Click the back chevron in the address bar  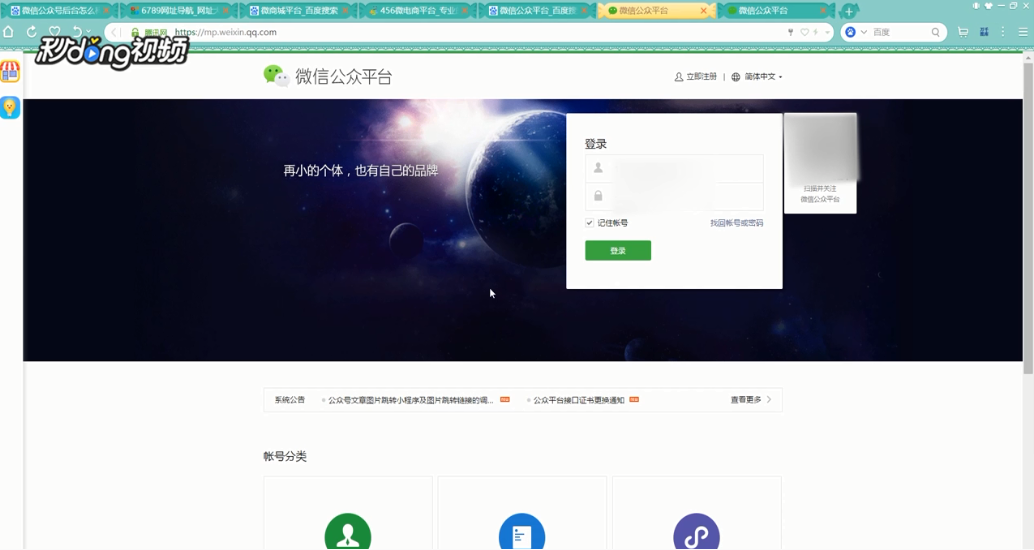115,32
